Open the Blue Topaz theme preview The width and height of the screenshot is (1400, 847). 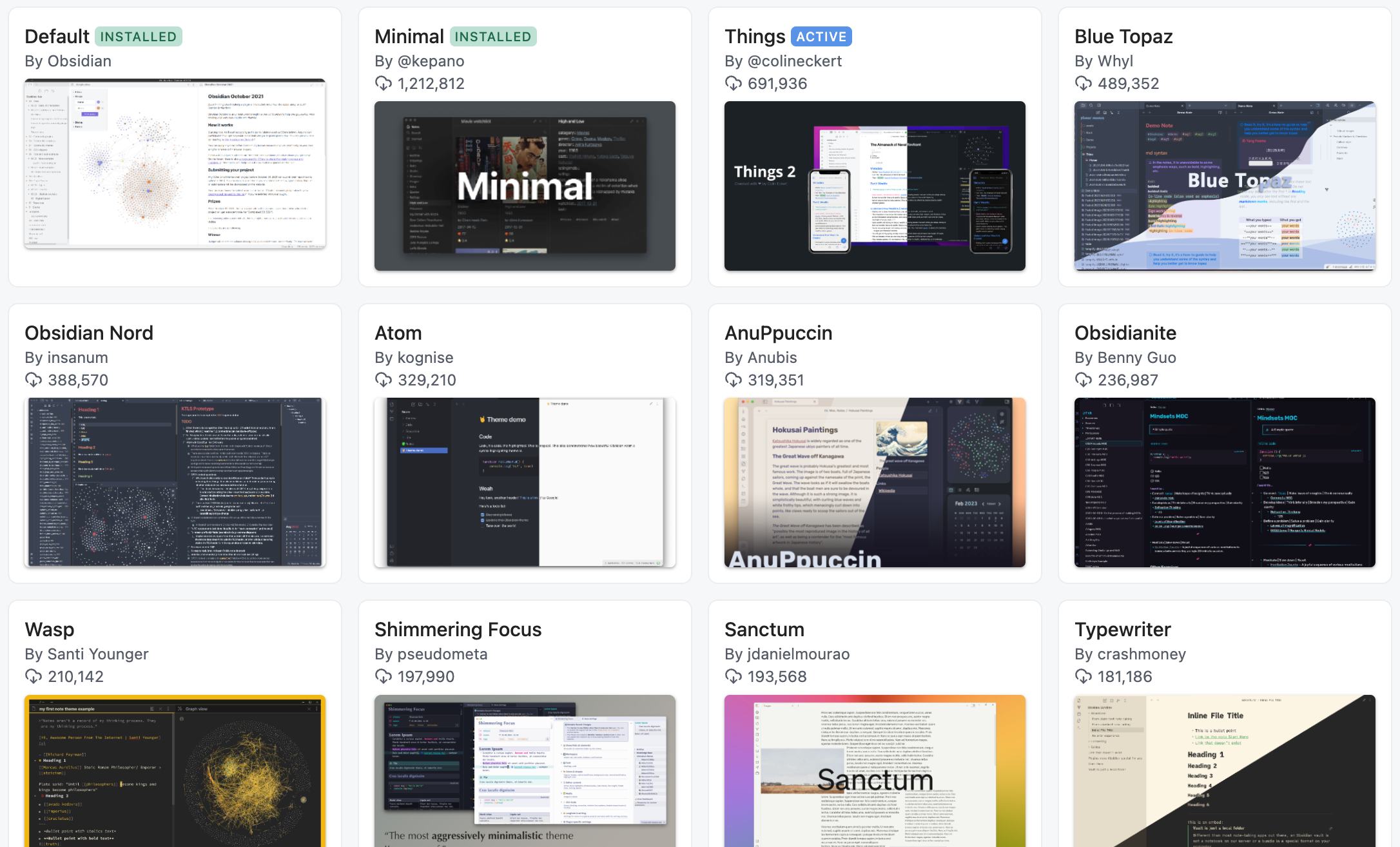[x=1225, y=186]
